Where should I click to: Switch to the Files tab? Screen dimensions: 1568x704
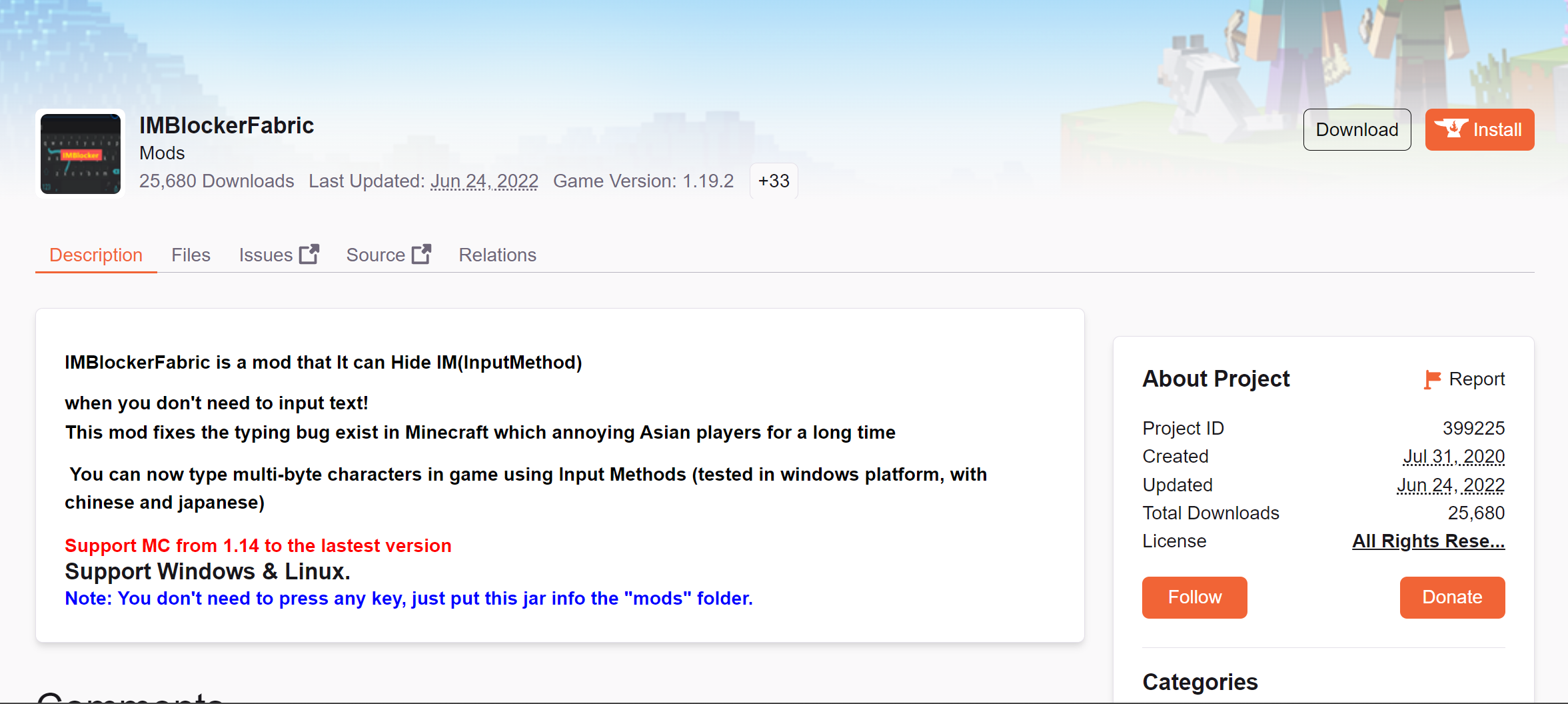[x=191, y=255]
